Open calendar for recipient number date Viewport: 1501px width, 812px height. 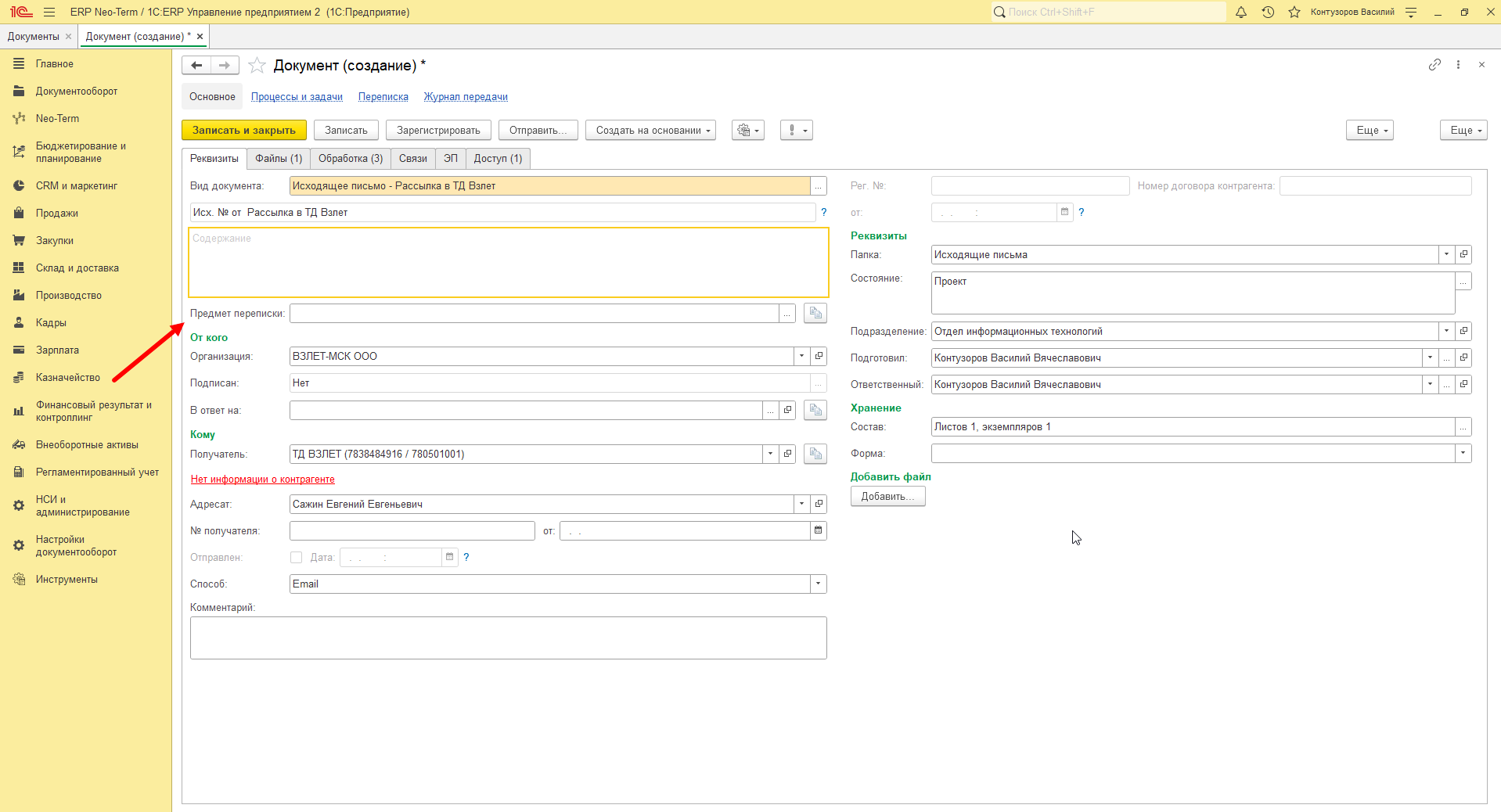click(819, 530)
